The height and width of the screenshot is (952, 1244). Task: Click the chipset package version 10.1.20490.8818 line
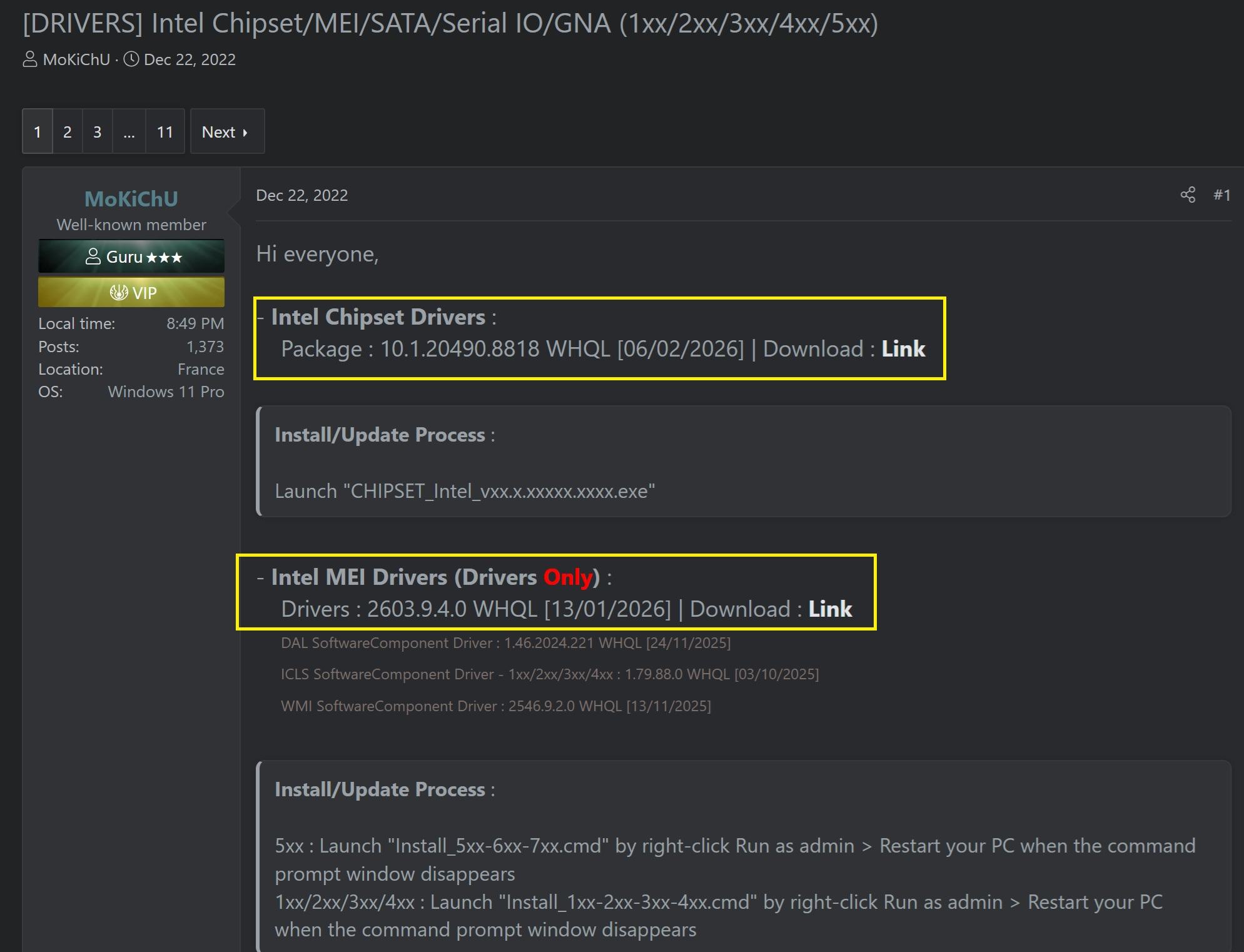(x=603, y=349)
